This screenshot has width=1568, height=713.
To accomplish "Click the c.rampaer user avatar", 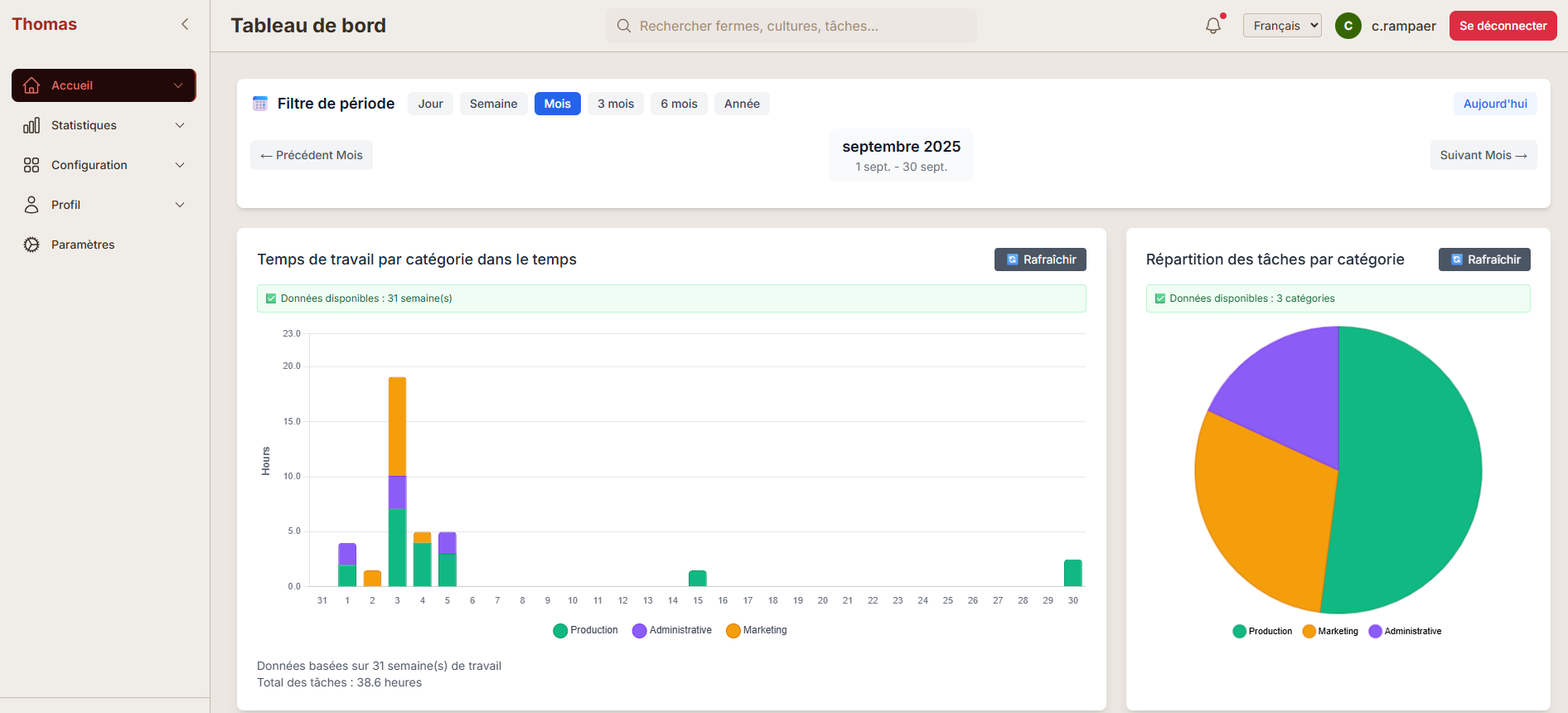I will point(1348,26).
